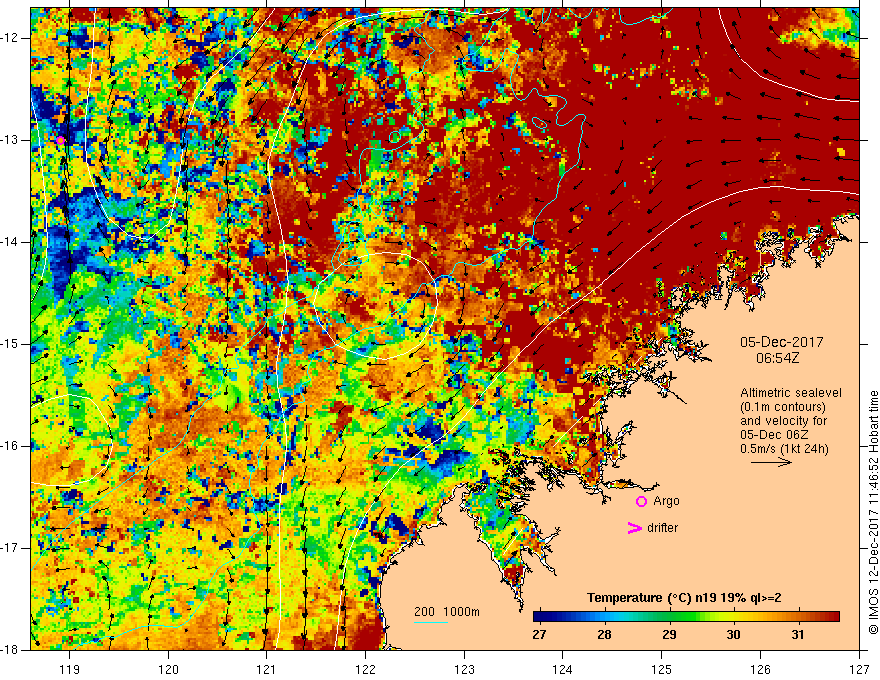Image resolution: width=880 pixels, height=680 pixels.
Task: Click the '28' color bar tick label
Action: 604,635
